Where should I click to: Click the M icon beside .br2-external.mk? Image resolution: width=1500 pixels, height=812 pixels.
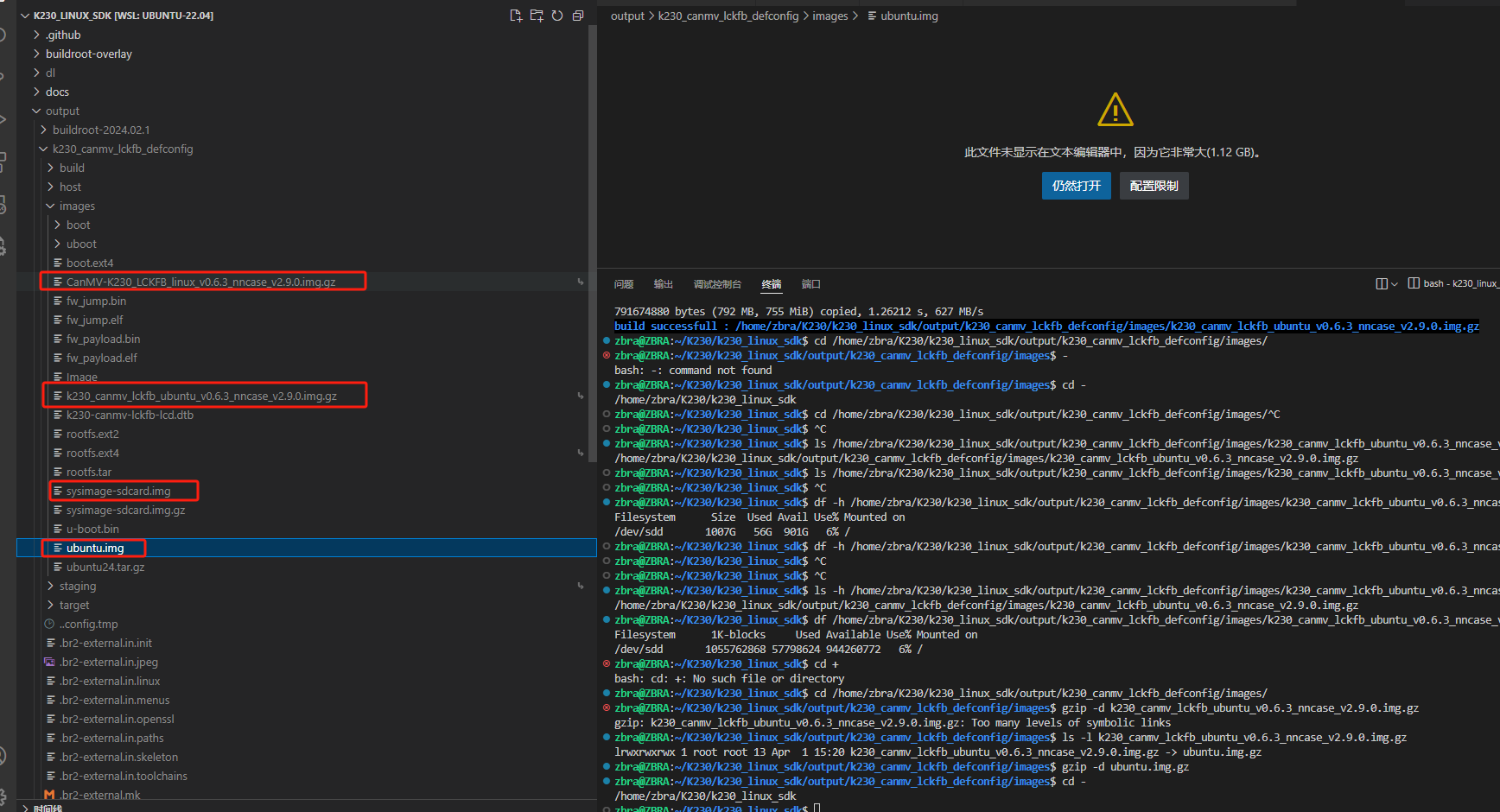(x=49, y=795)
